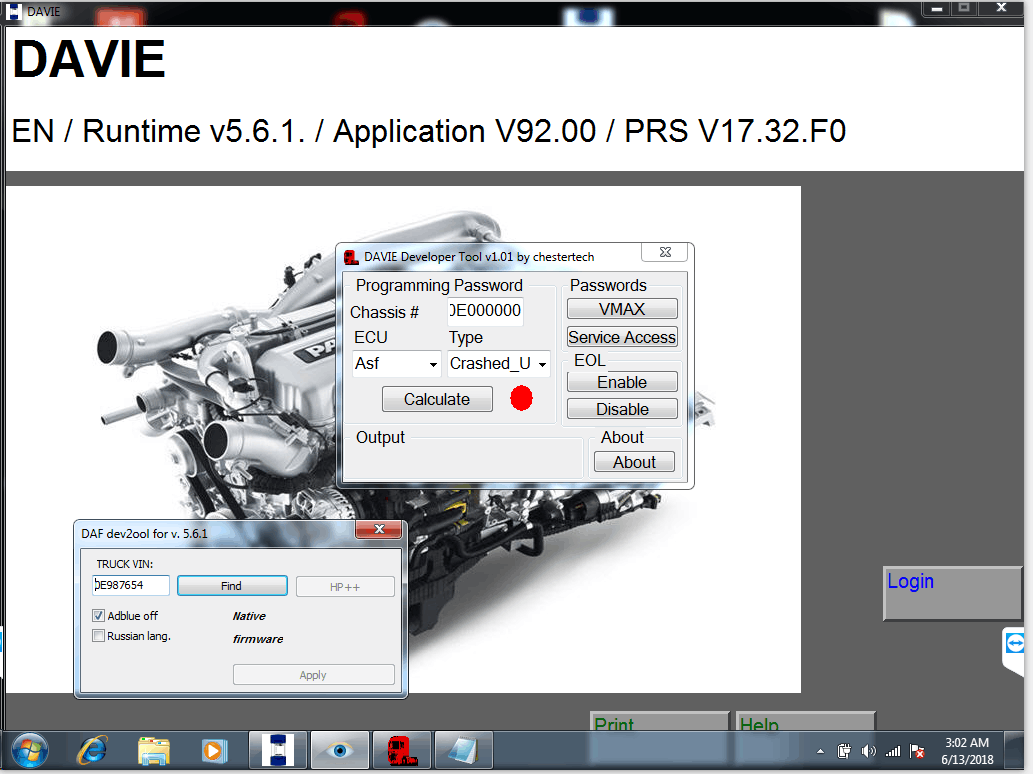
Task: Launch Internet Explorer from the taskbar
Action: (93, 749)
